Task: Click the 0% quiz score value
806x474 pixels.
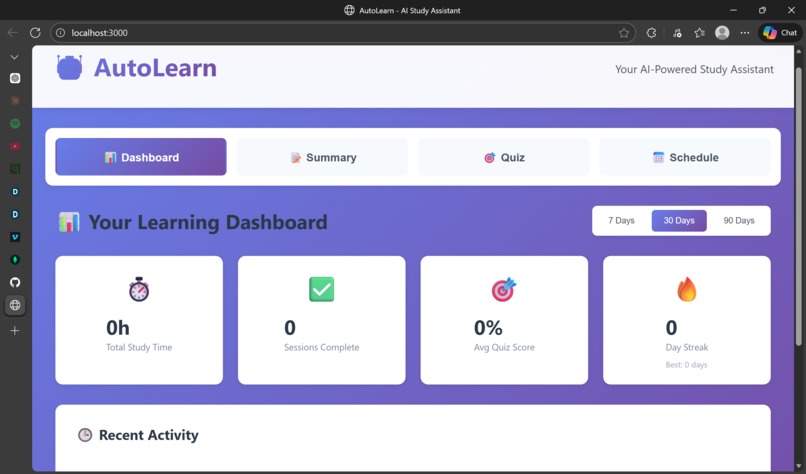Action: tap(488, 327)
